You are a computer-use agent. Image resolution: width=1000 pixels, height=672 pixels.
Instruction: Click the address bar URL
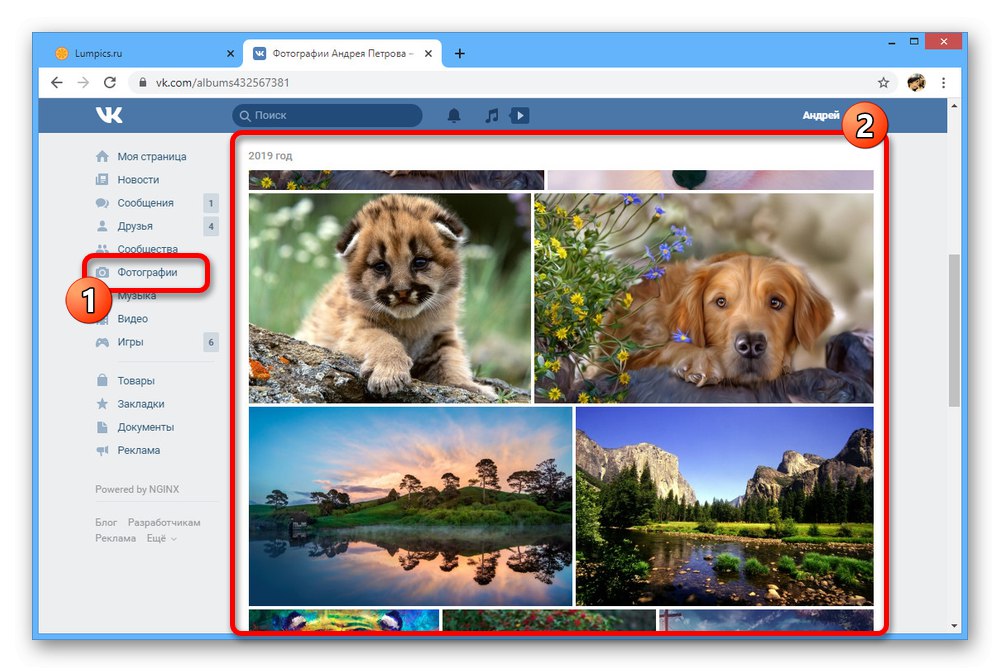click(x=223, y=82)
